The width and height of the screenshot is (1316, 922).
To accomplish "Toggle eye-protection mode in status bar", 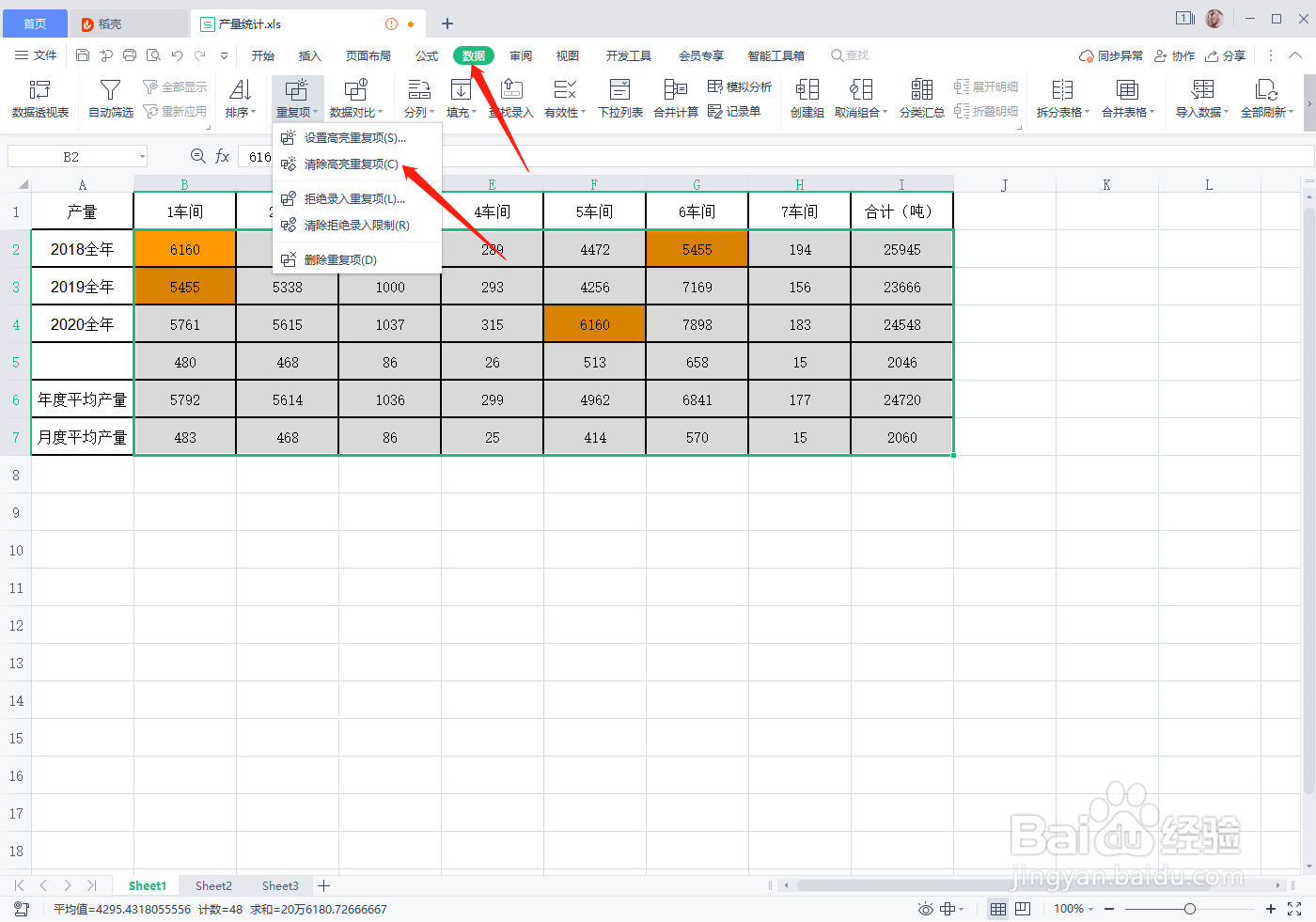I will point(926,909).
